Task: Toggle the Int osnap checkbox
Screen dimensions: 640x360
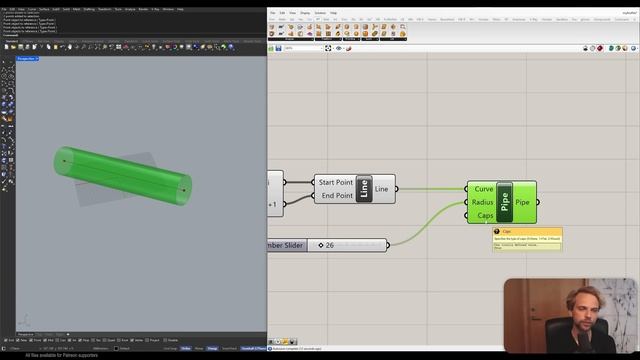Action: 69,340
